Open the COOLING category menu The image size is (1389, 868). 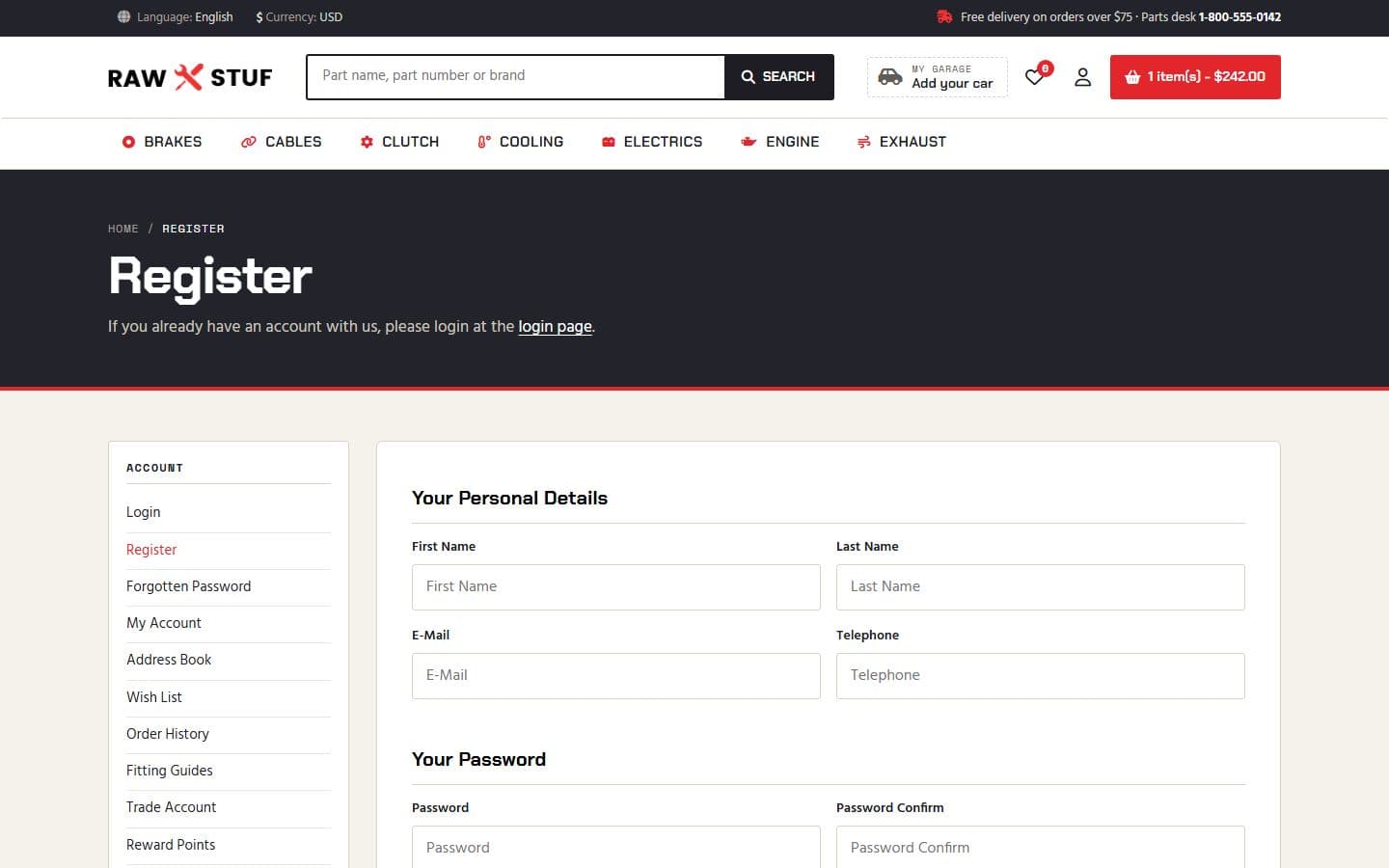[x=521, y=142]
